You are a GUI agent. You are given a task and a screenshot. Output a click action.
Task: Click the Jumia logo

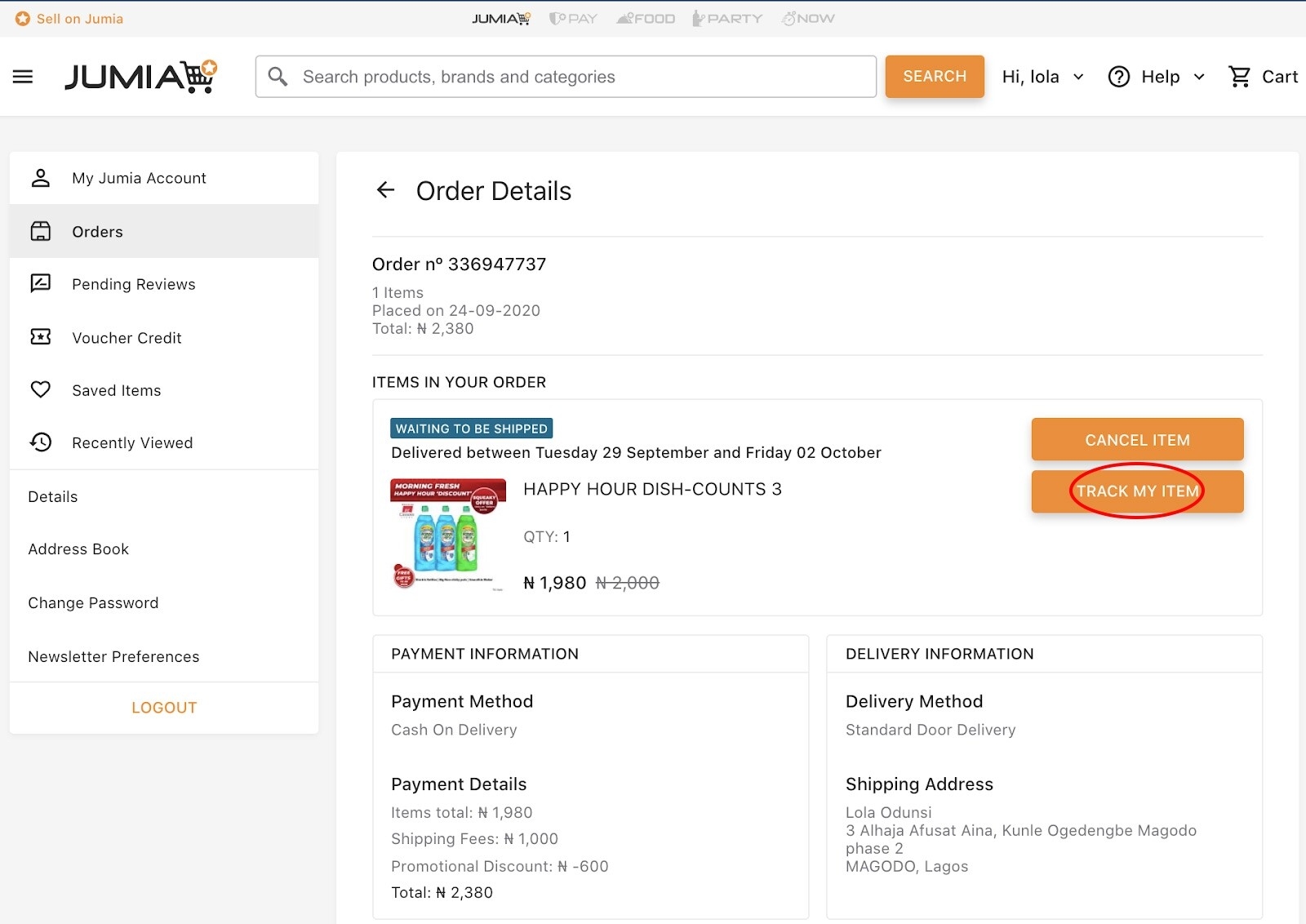tap(141, 77)
